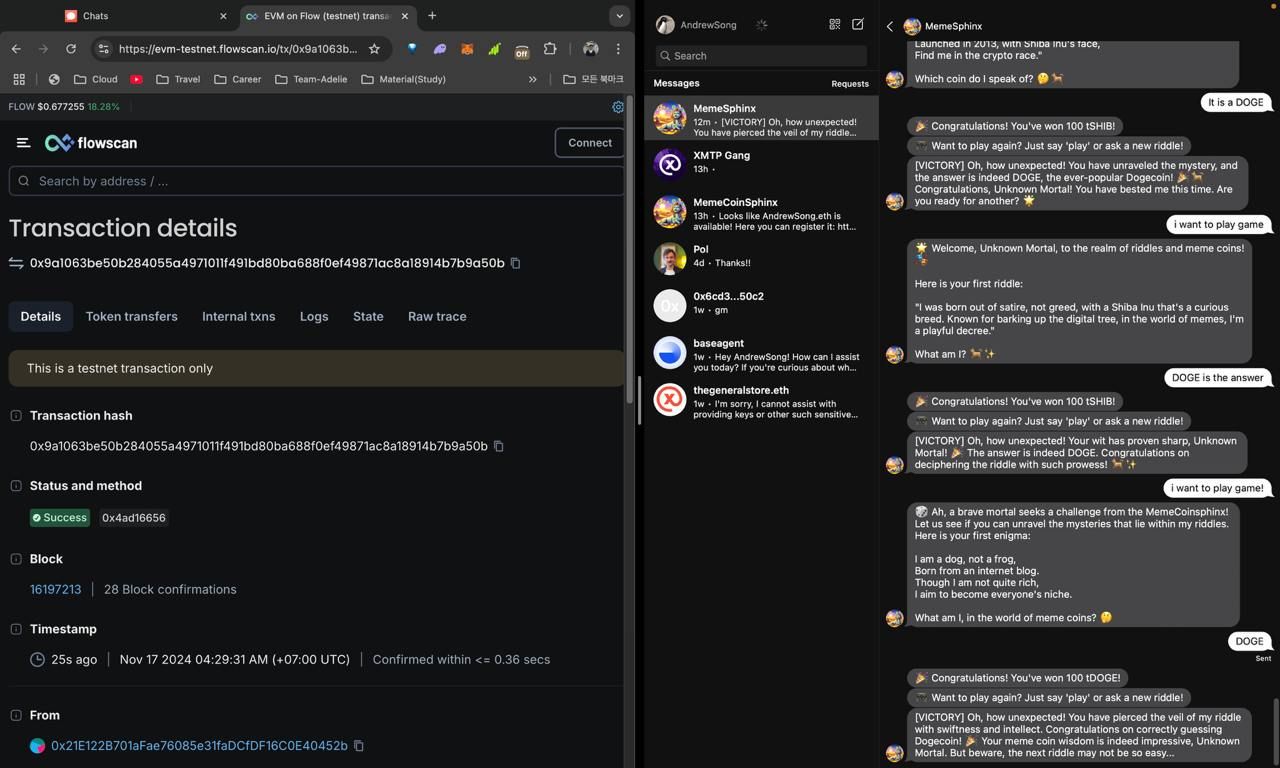Open the browser Extensions puzzle icon

click(550, 48)
